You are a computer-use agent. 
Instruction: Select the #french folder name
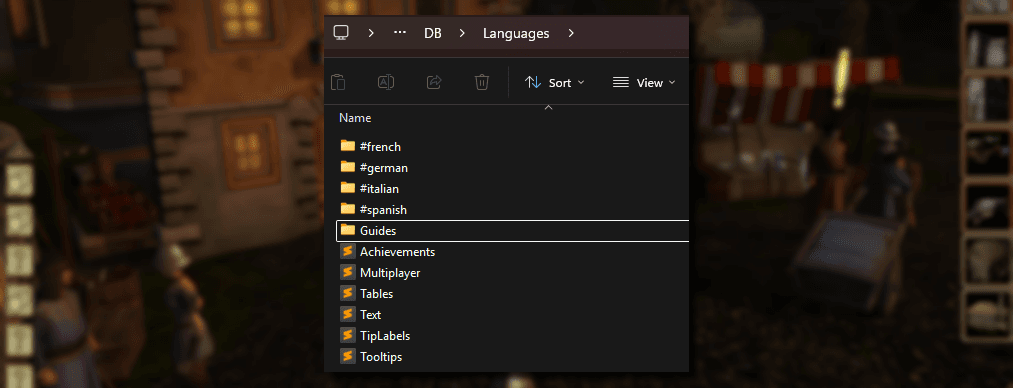pyautogui.click(x=381, y=147)
